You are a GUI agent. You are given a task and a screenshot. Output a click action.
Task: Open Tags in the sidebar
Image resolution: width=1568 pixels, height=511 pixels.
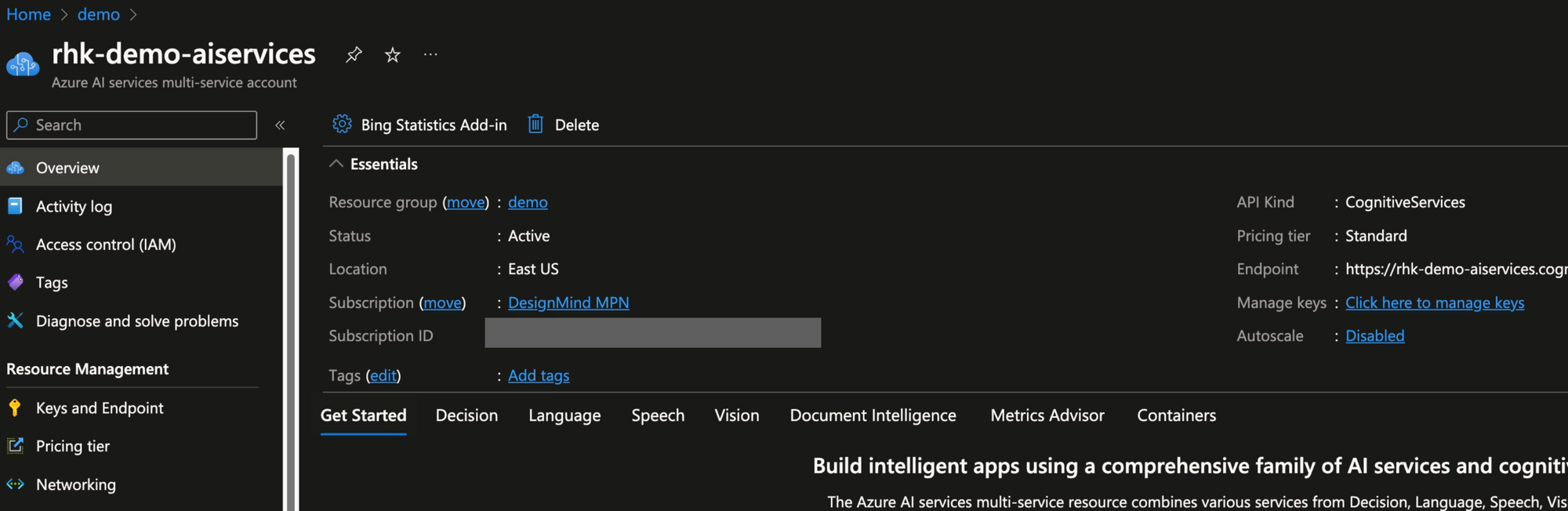[x=52, y=282]
